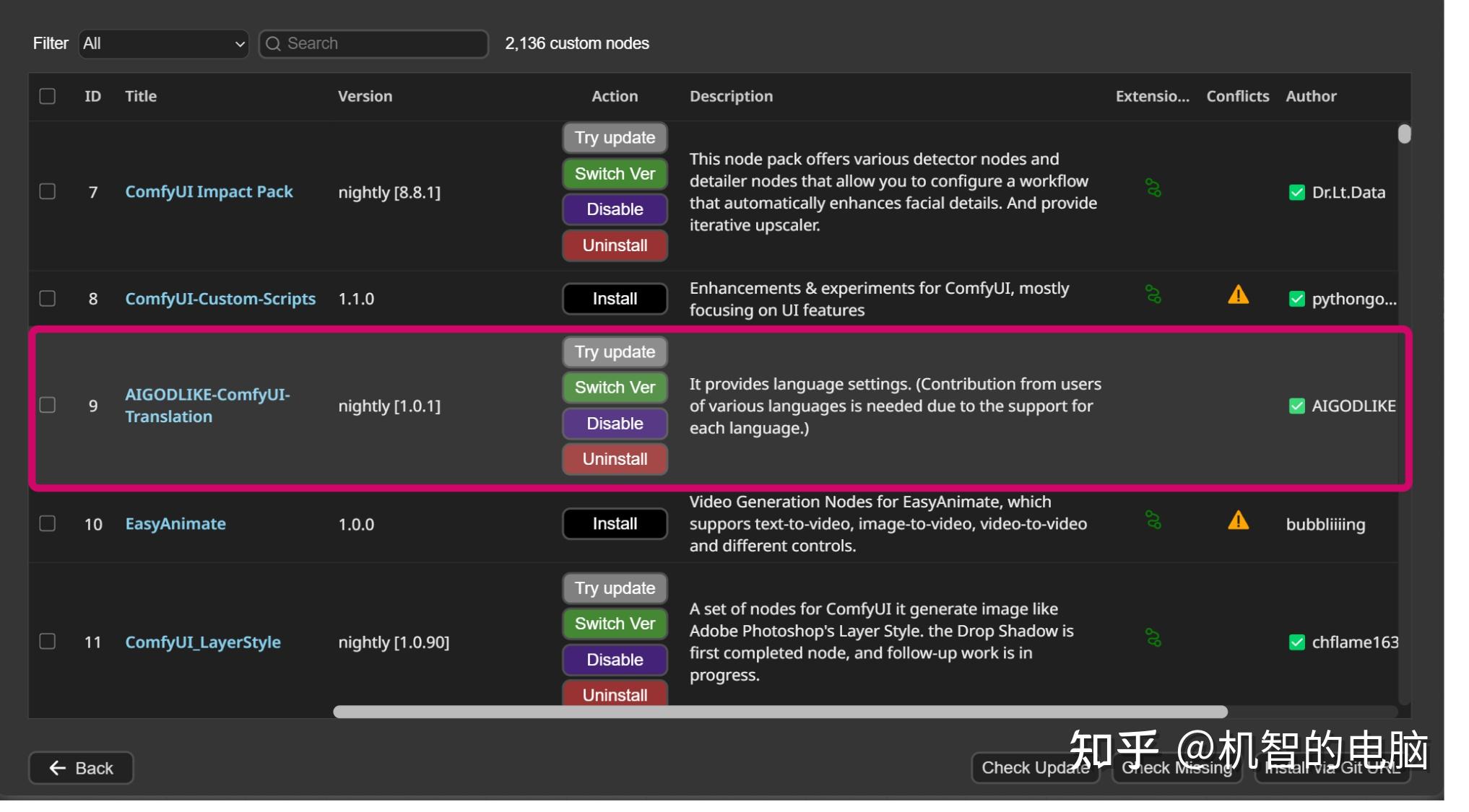Screen dimensions: 1469x812
Task: Try update for AIGODLIKE-ComfyUI-Translation
Action: (614, 352)
